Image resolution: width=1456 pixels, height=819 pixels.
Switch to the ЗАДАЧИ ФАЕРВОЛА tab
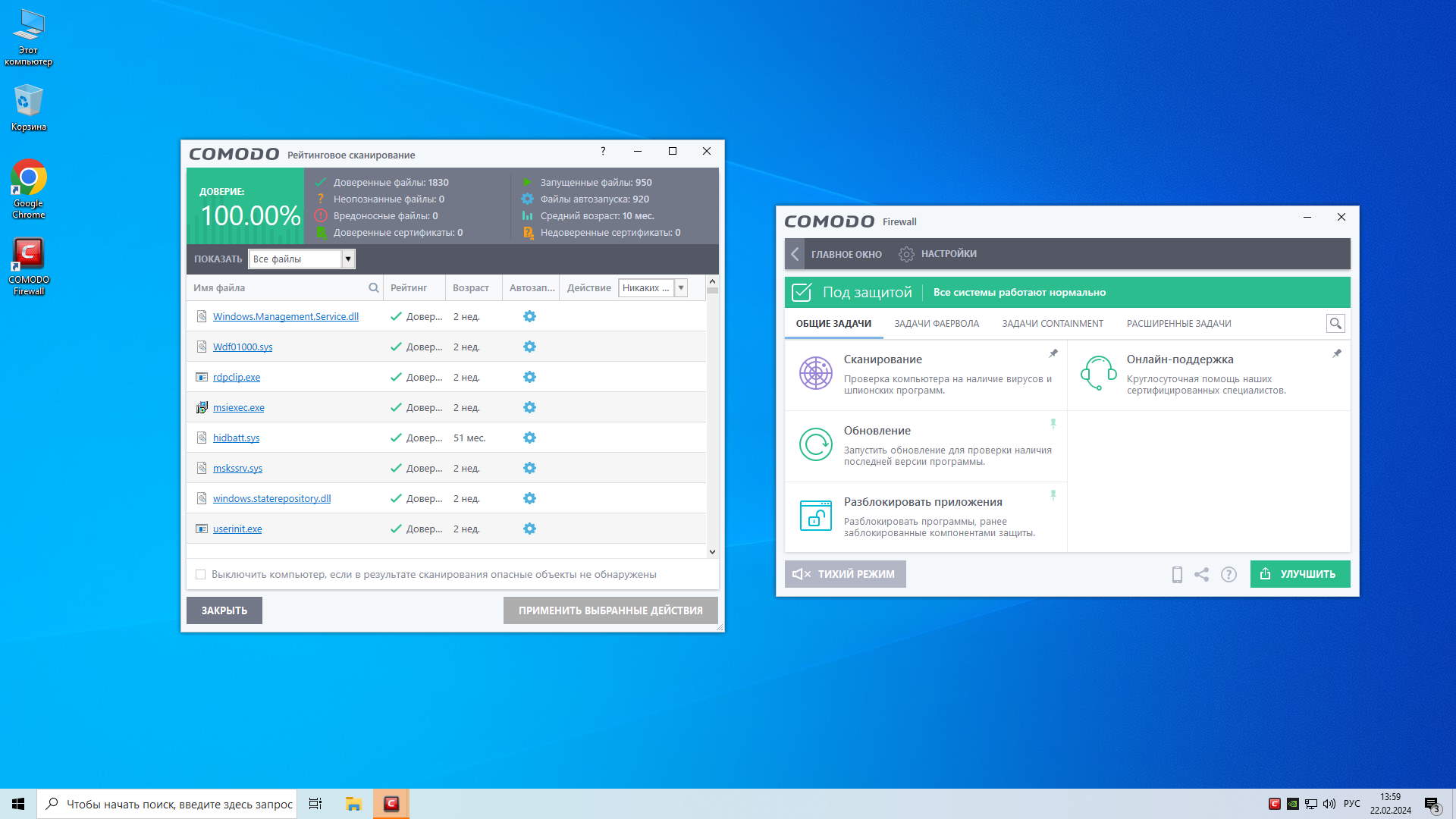[x=936, y=324]
